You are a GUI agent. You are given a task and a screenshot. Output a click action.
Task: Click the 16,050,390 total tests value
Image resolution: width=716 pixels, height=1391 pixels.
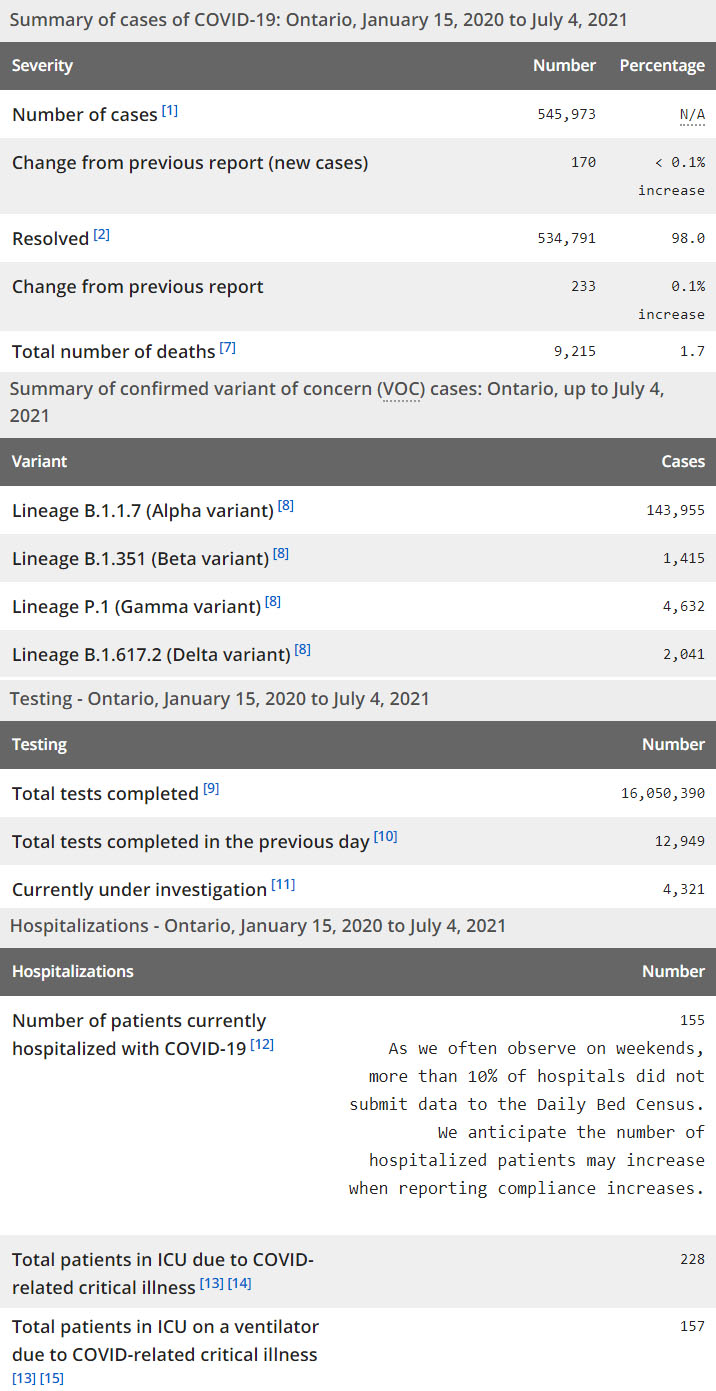click(663, 793)
